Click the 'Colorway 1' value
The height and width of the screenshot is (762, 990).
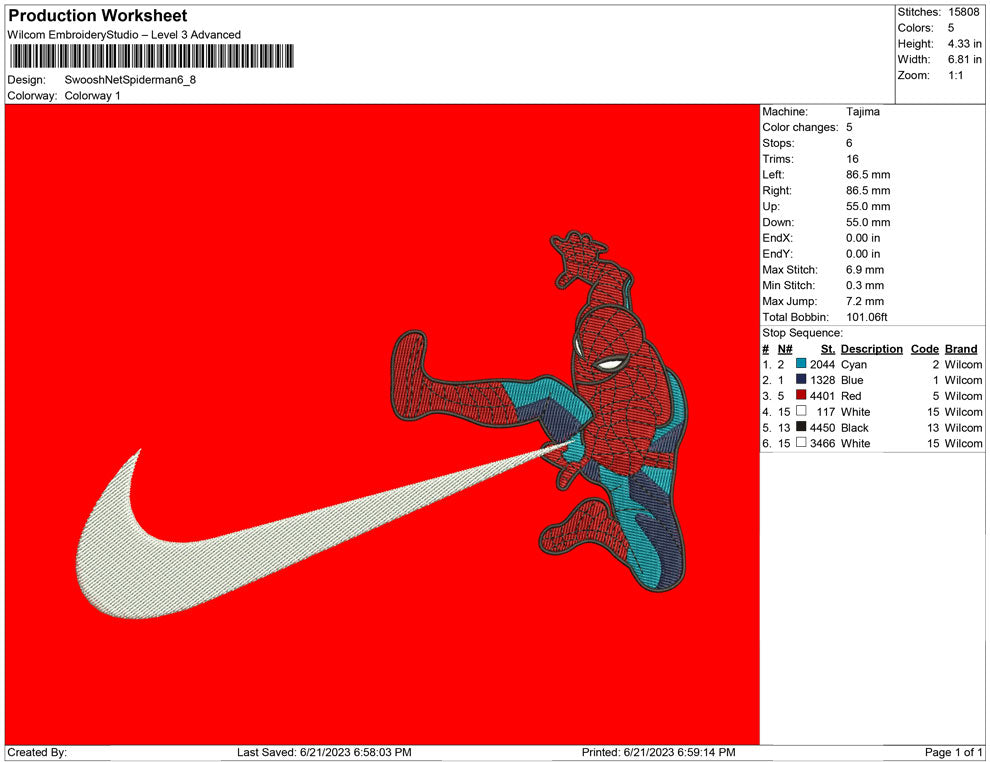pos(92,95)
